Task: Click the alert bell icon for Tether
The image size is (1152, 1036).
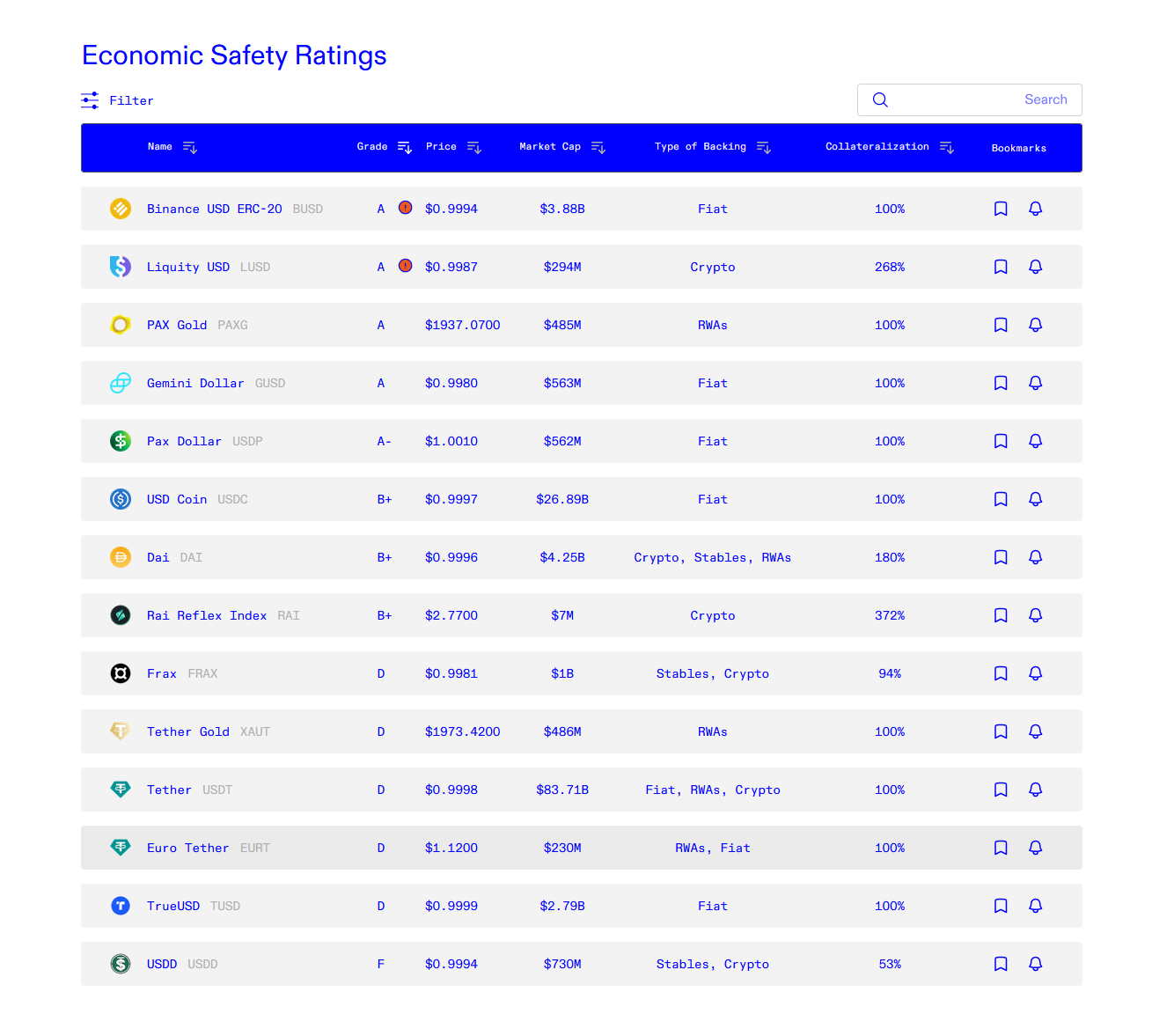Action: click(1035, 790)
